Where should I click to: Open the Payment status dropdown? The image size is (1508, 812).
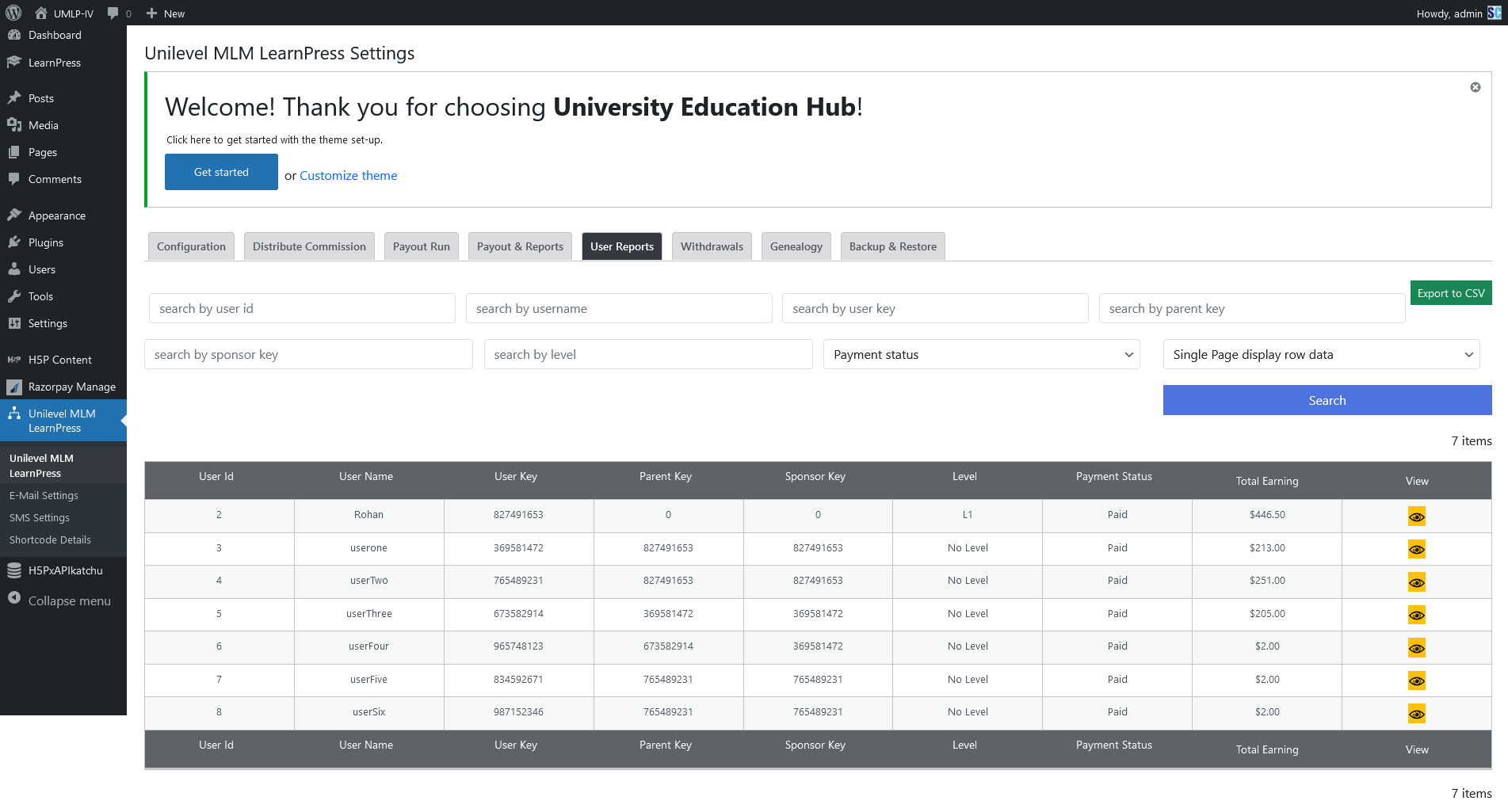point(981,354)
